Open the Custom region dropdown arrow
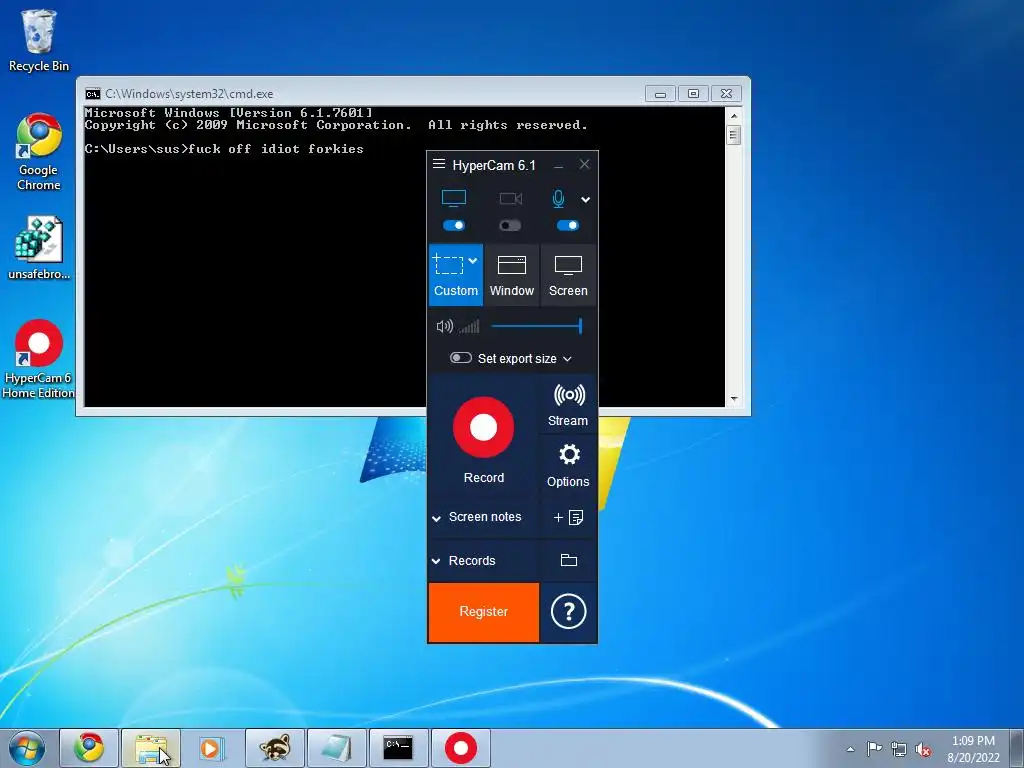This screenshot has width=1024, height=768. click(473, 260)
